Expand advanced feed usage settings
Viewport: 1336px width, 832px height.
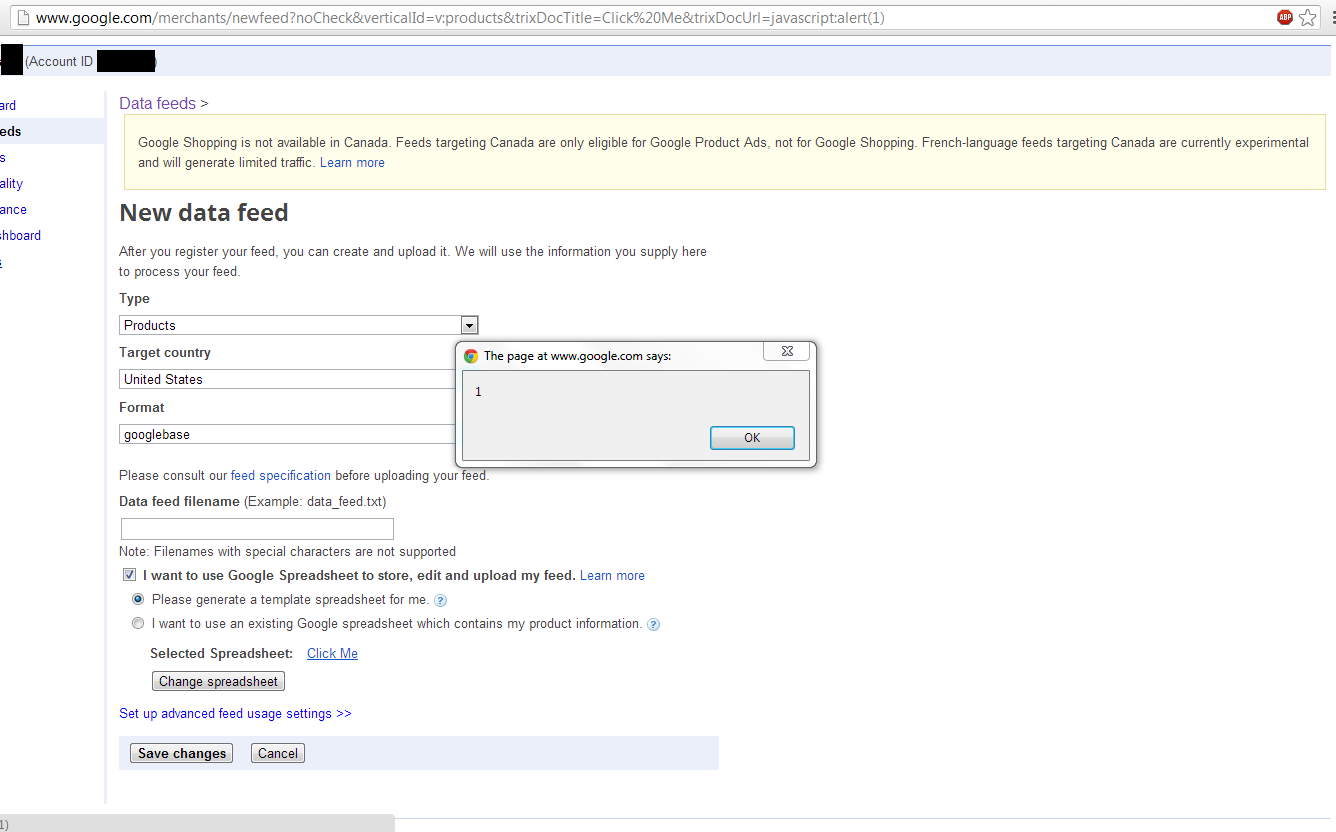235,714
